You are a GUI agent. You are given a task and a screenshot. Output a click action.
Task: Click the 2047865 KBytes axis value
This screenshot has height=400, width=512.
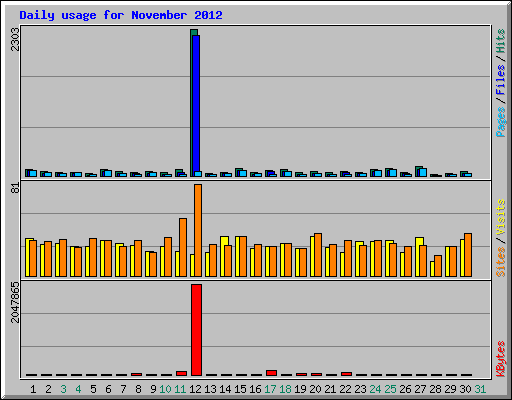pyautogui.click(x=15, y=302)
